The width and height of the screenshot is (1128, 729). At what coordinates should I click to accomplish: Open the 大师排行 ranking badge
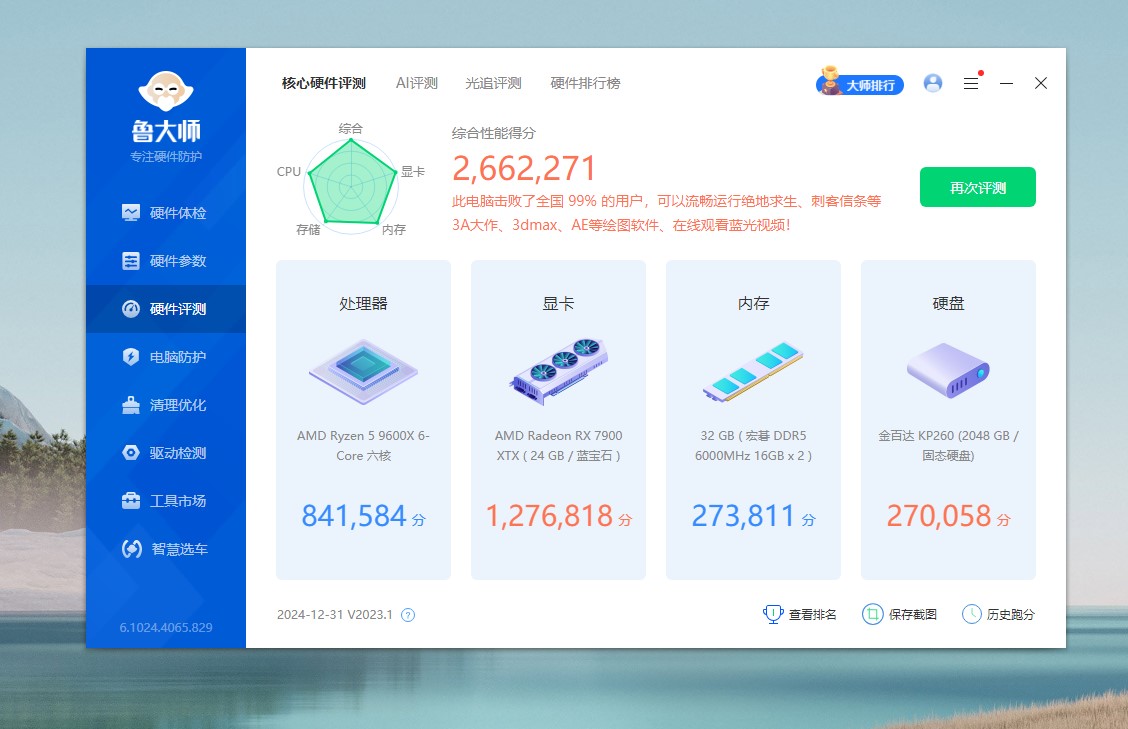pyautogui.click(x=860, y=83)
